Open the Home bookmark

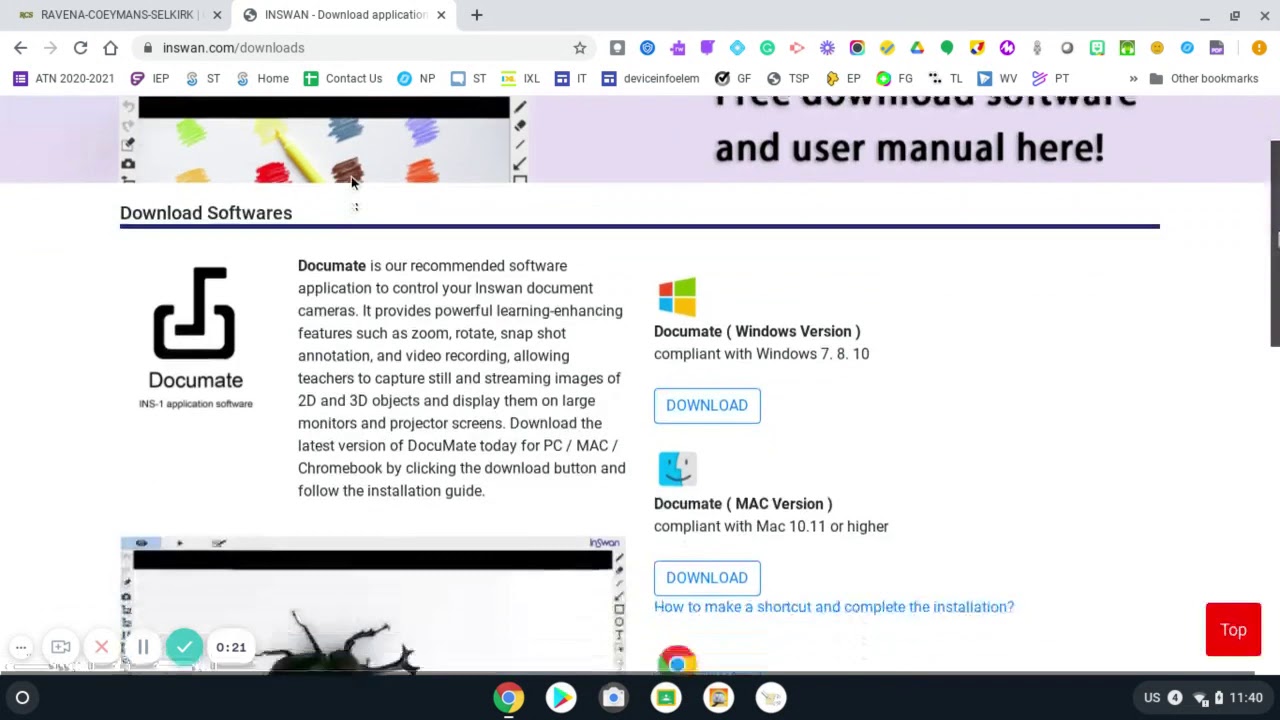262,78
